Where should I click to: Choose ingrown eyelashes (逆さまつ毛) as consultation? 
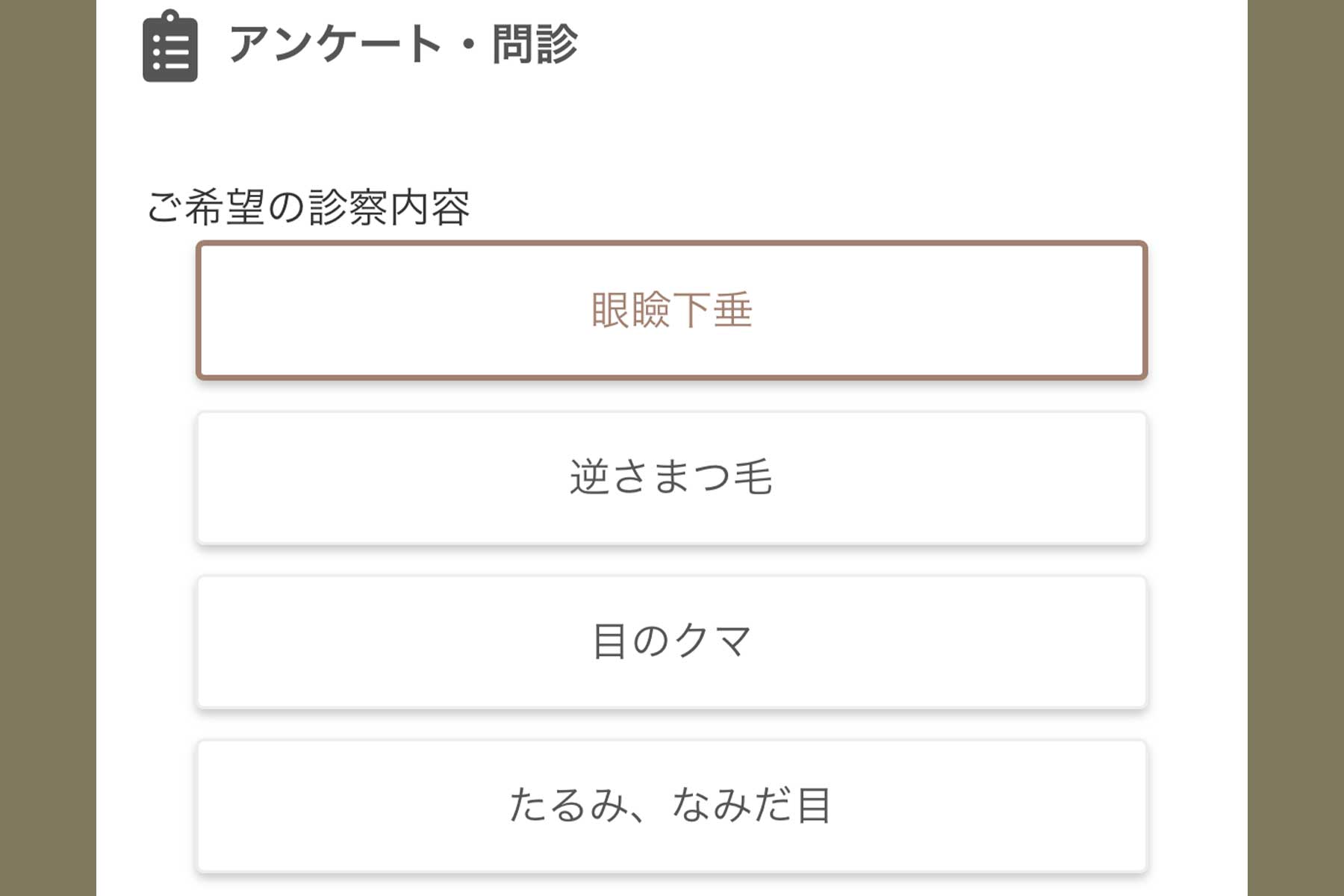tap(671, 478)
